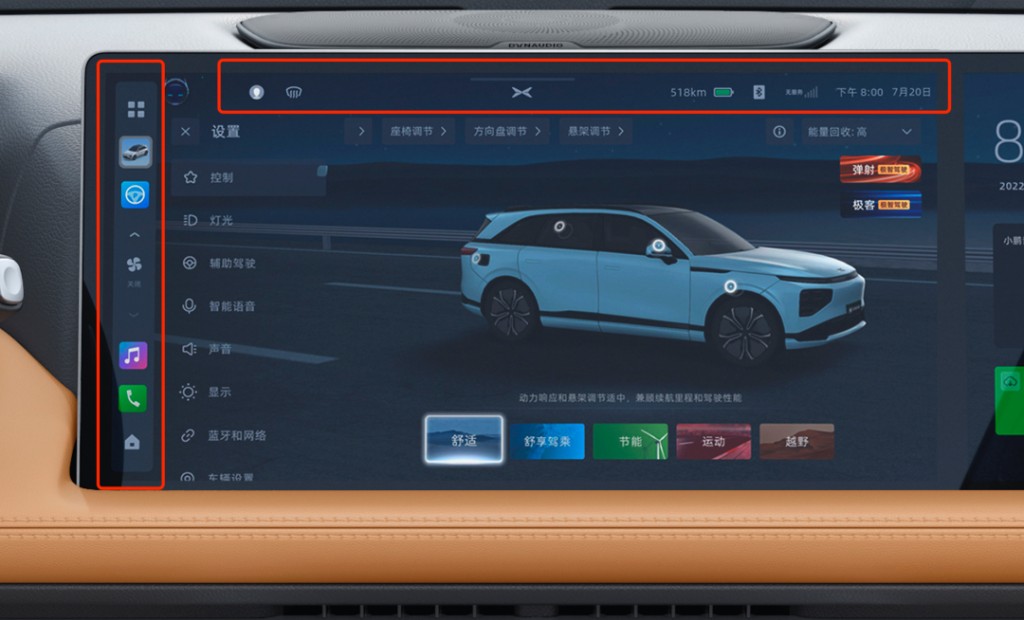Tap the 7月20日 date

(911, 92)
